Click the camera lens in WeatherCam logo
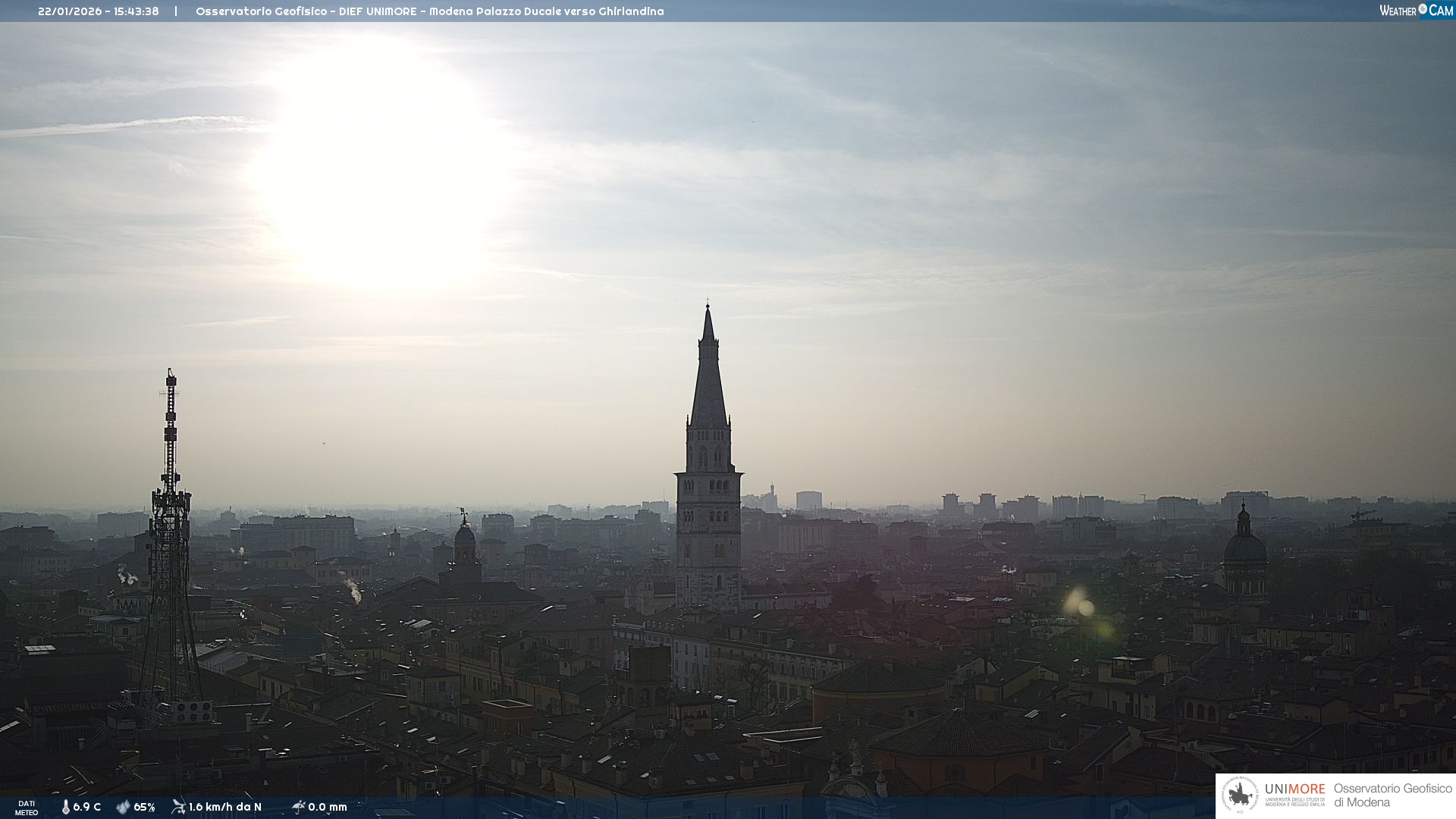1456x819 pixels. coord(1423,9)
